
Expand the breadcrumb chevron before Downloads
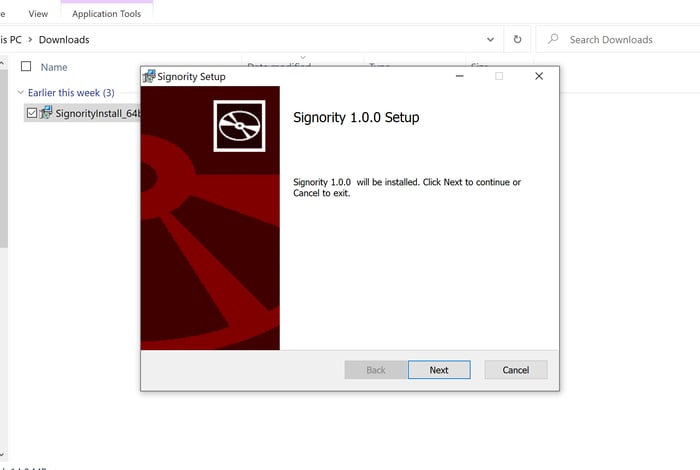pyautogui.click(x=30, y=40)
